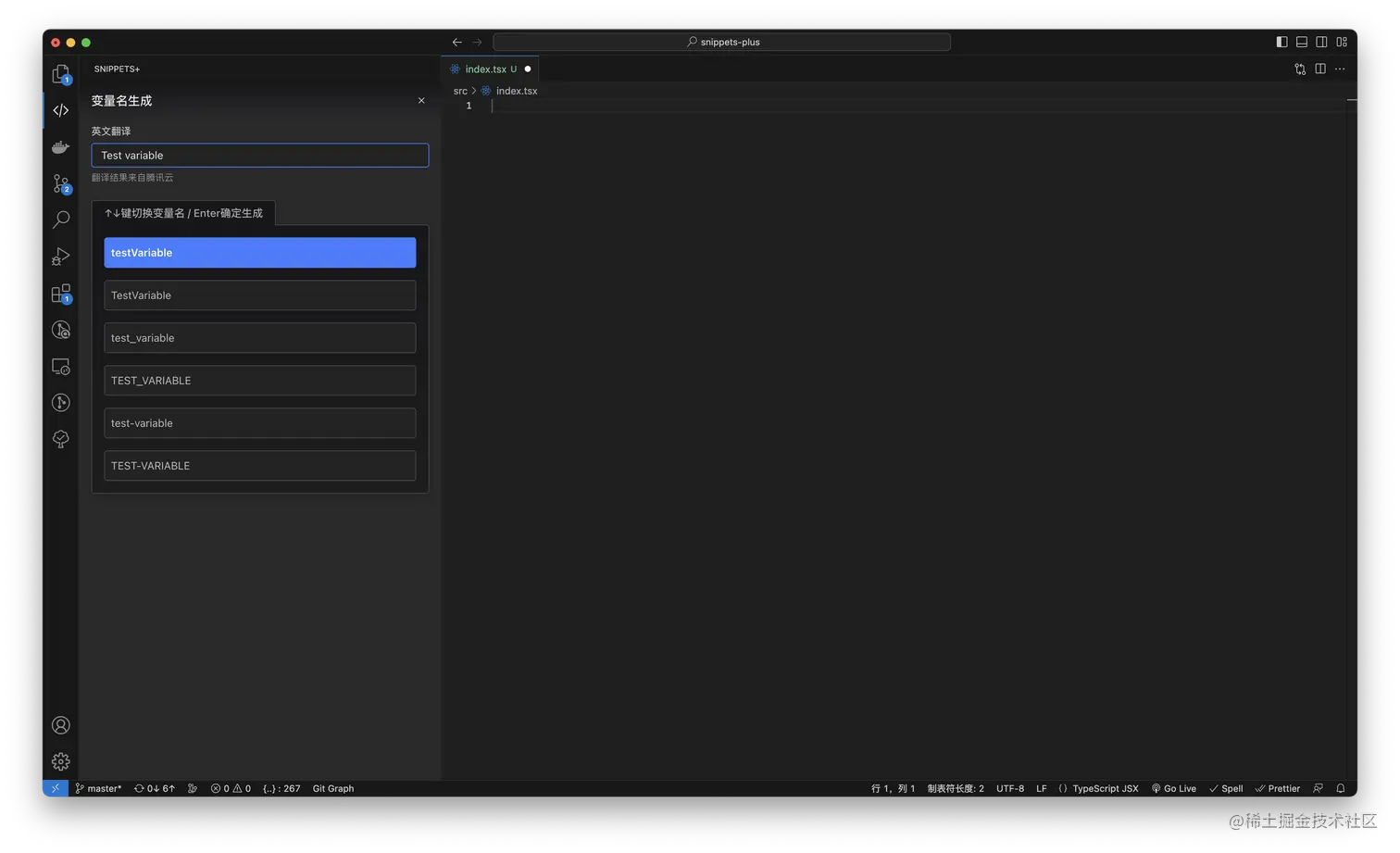Open the snippets-plus command center search
This screenshot has height=853, width=1400.
722,42
